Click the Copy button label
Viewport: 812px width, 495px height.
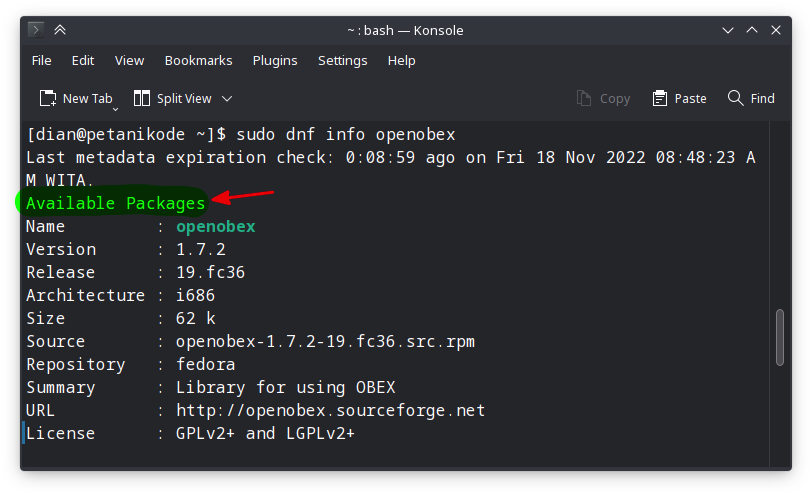click(615, 98)
